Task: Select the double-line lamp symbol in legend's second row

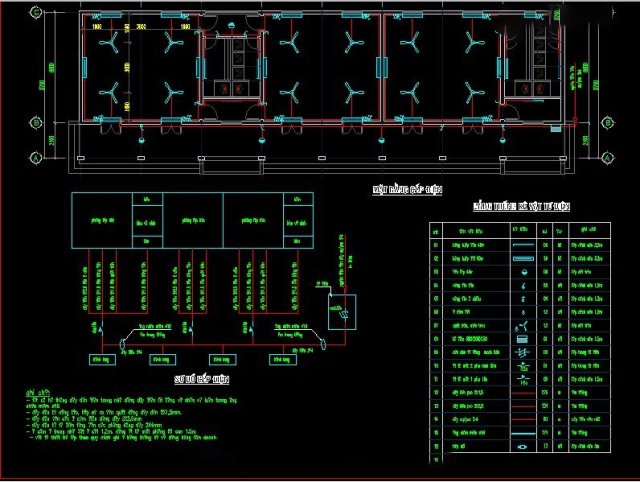Action: pyautogui.click(x=522, y=257)
